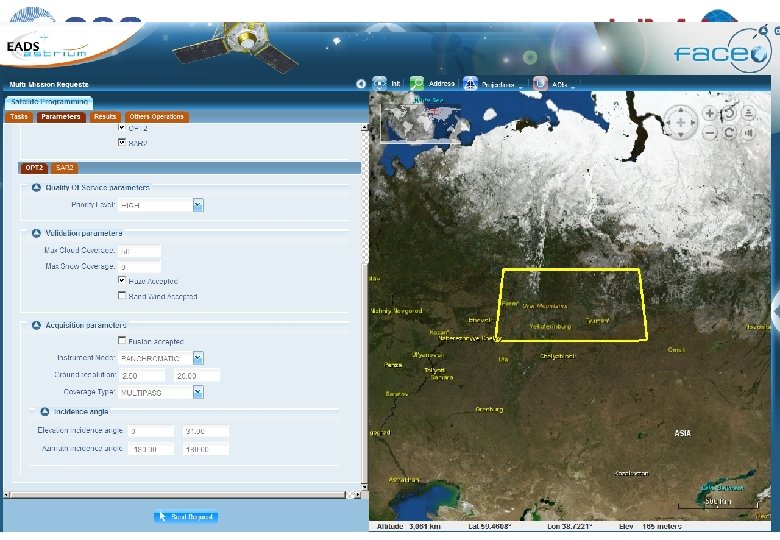Viewport: 780px width, 540px height.
Task: Click the Init label in map toolbar
Action: pyautogui.click(x=396, y=84)
